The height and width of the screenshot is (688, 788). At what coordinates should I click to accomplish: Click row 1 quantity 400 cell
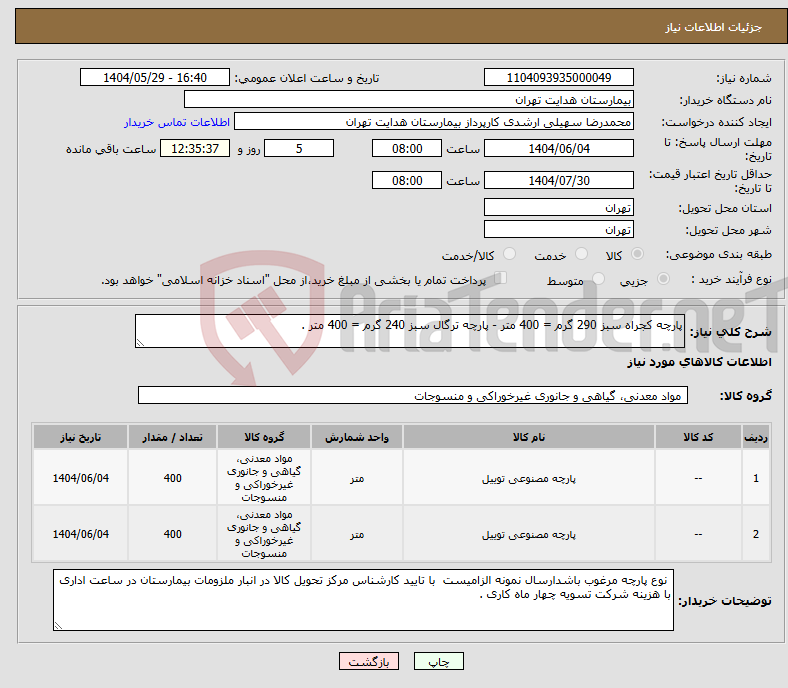172,478
